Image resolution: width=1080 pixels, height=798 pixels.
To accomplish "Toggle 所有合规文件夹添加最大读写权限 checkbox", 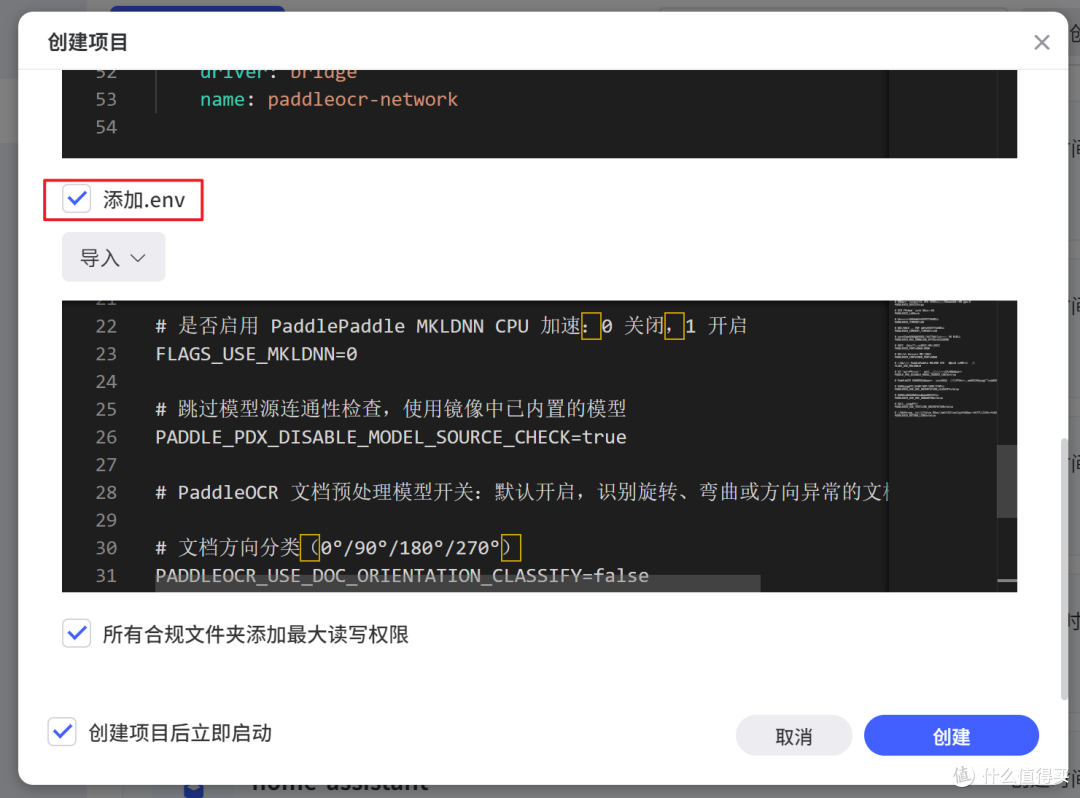I will click(x=76, y=633).
